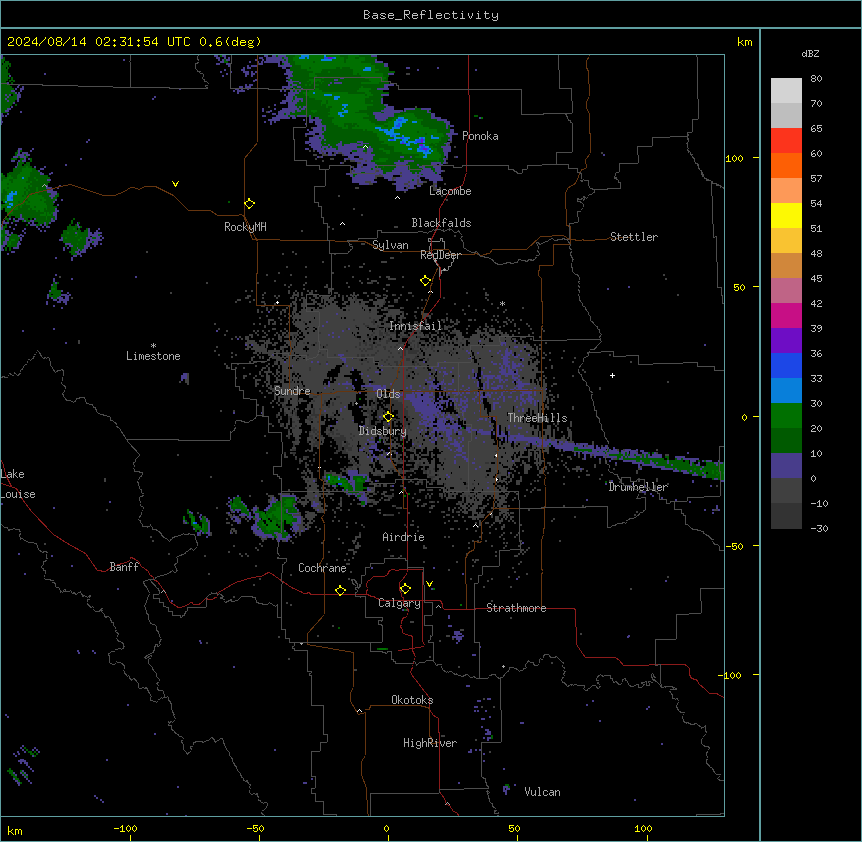Click the dBZ legend heading
Image resolution: width=862 pixels, height=842 pixels.
coord(810,53)
